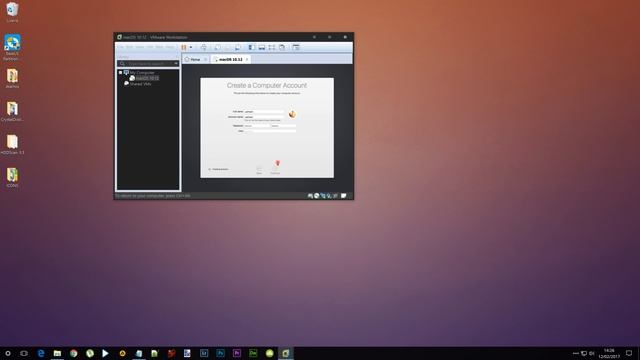Open Cortana search circle on taskbar
The width and height of the screenshot is (640, 360).
[8, 353]
